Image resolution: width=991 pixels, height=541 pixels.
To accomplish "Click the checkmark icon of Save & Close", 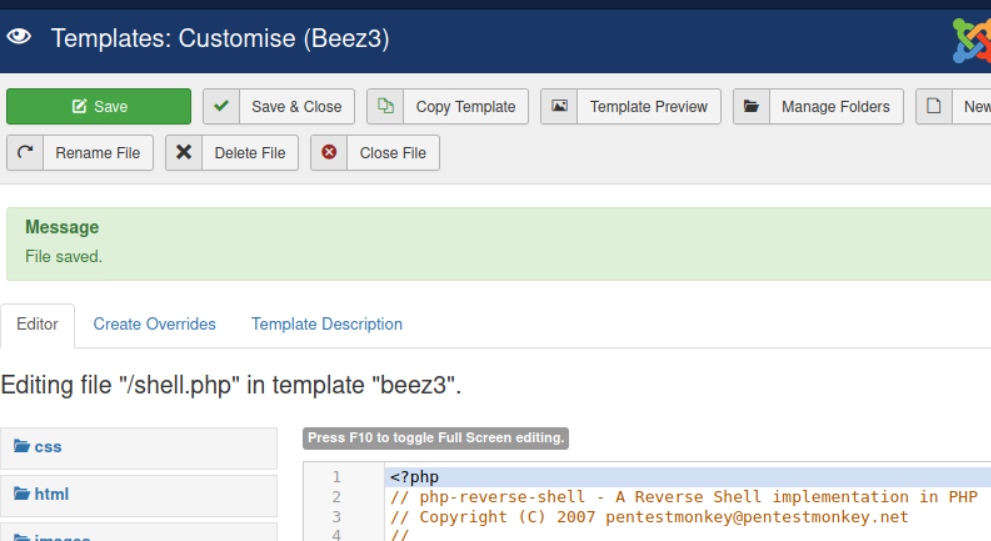I will pyautogui.click(x=221, y=106).
